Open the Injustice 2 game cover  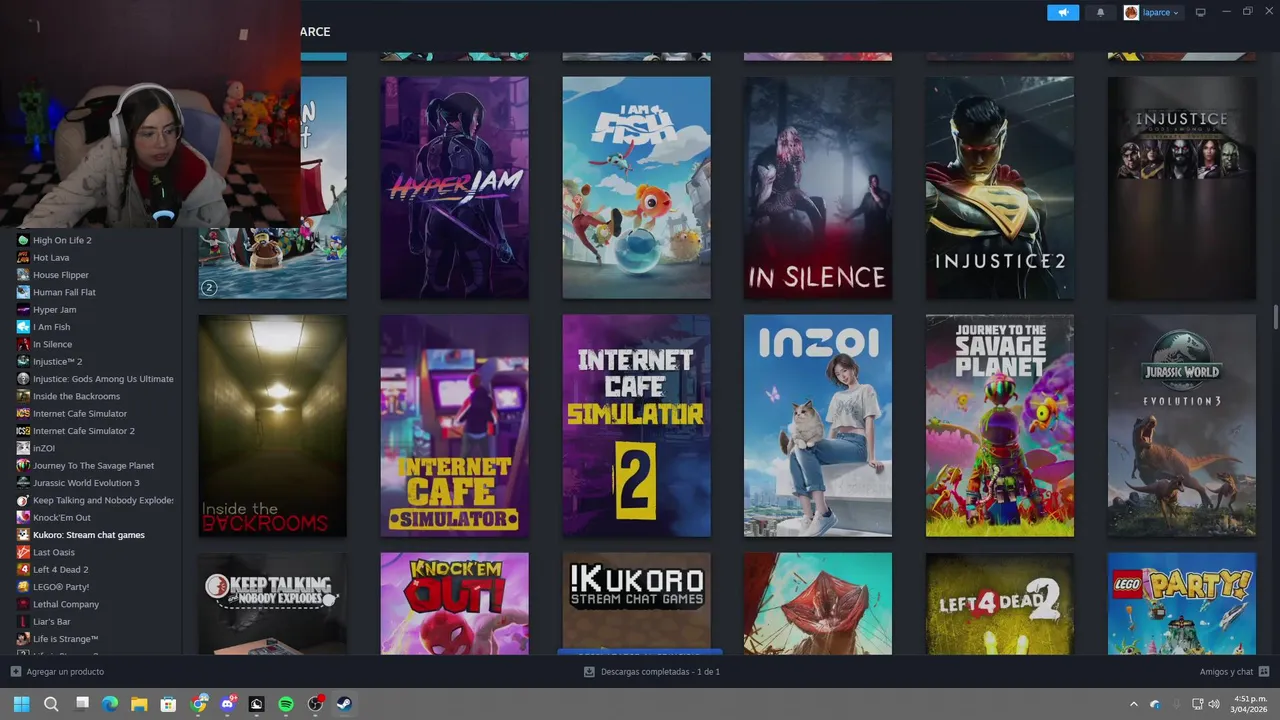(1000, 188)
